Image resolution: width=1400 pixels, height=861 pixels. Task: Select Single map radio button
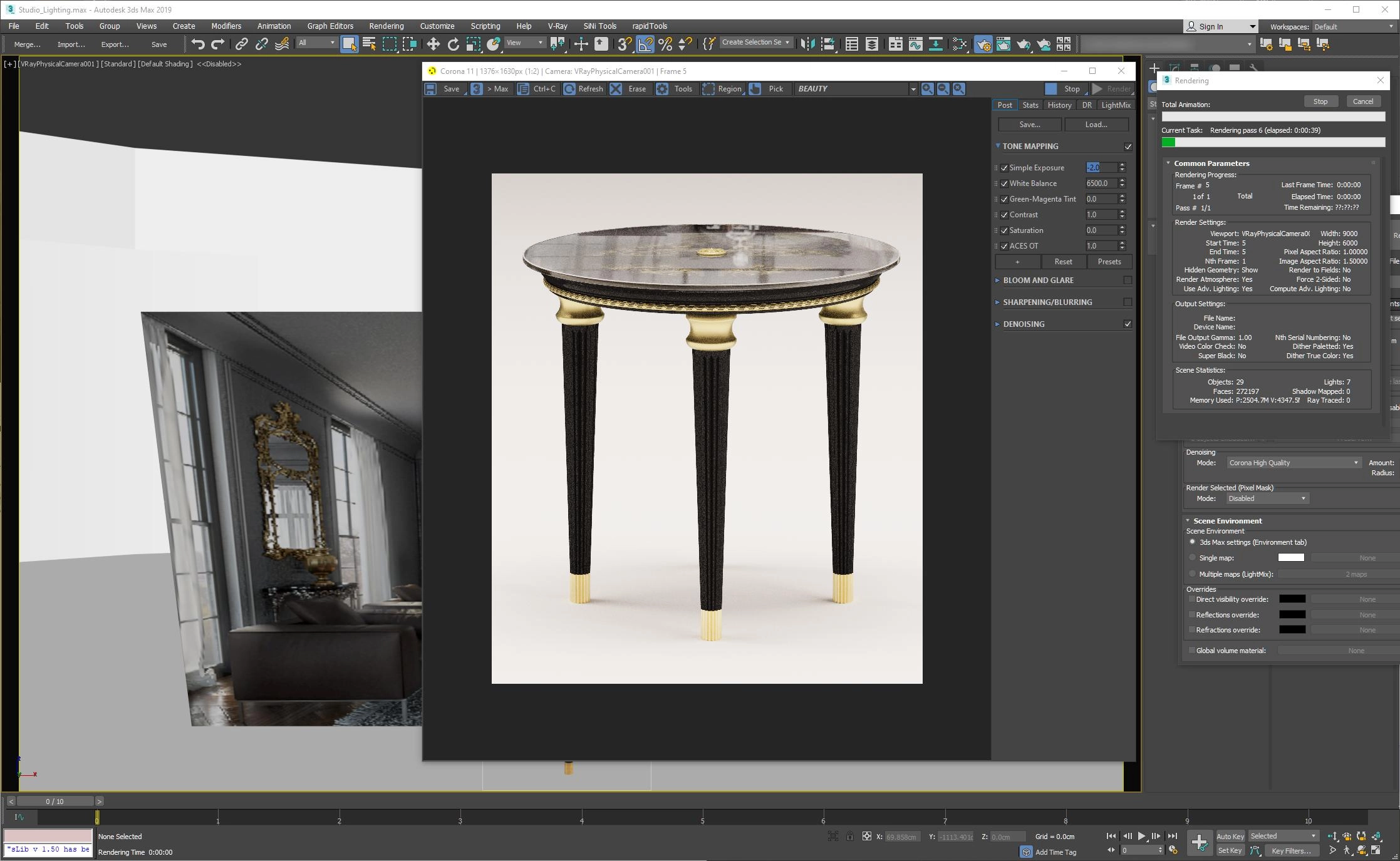pos(1192,557)
